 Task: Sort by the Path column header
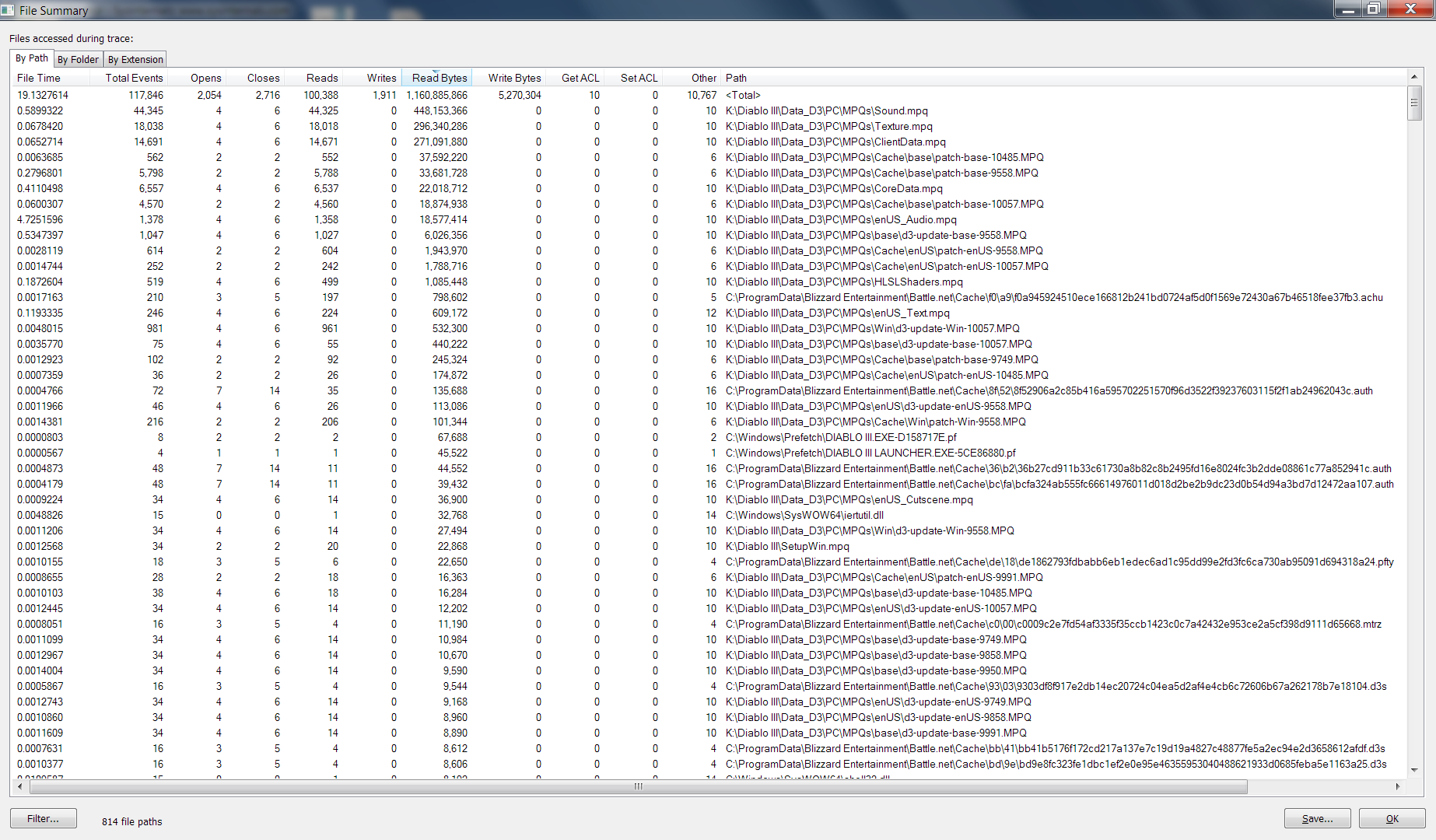pos(1063,78)
